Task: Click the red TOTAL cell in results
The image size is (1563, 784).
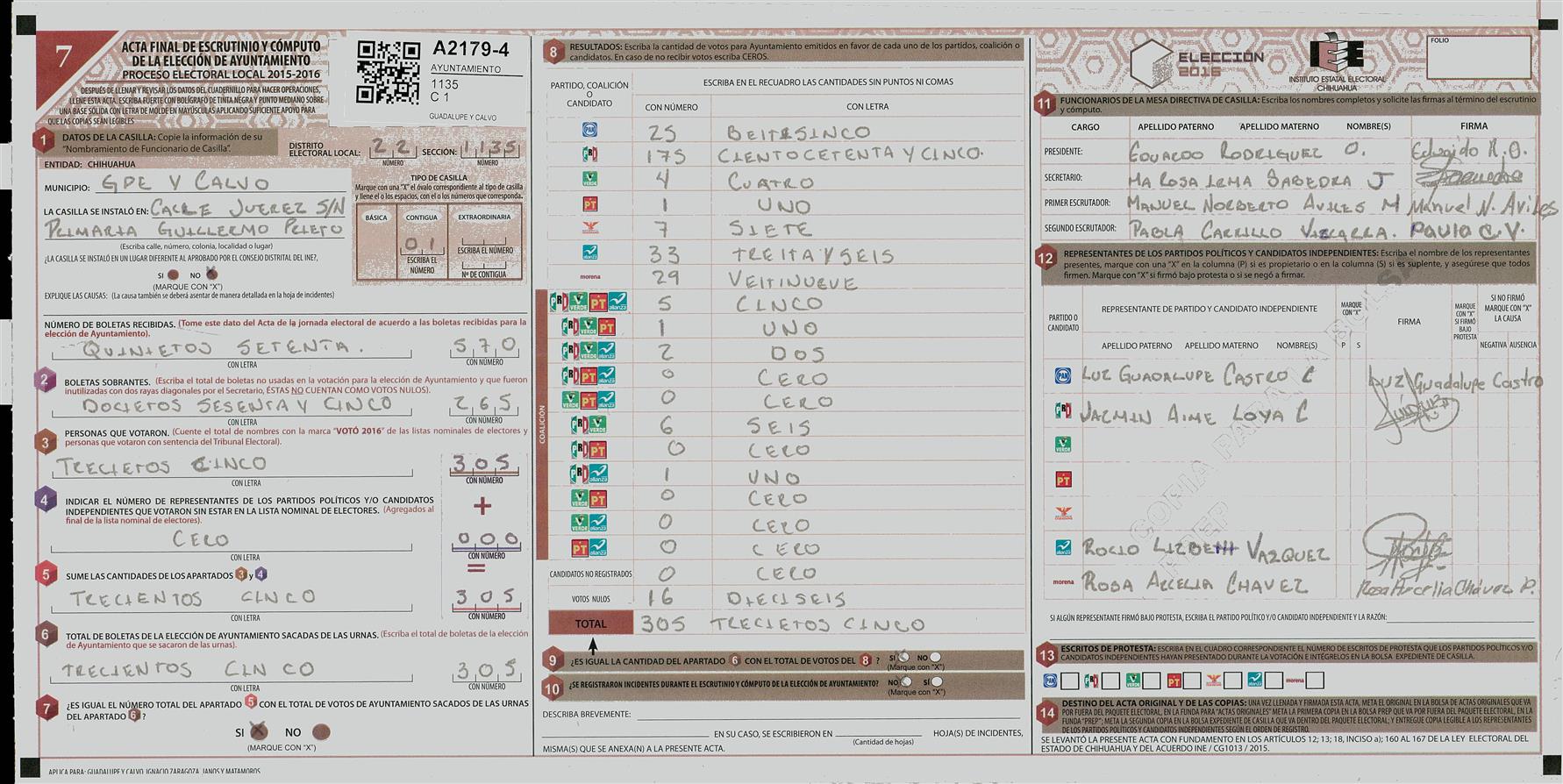Action: [x=590, y=624]
